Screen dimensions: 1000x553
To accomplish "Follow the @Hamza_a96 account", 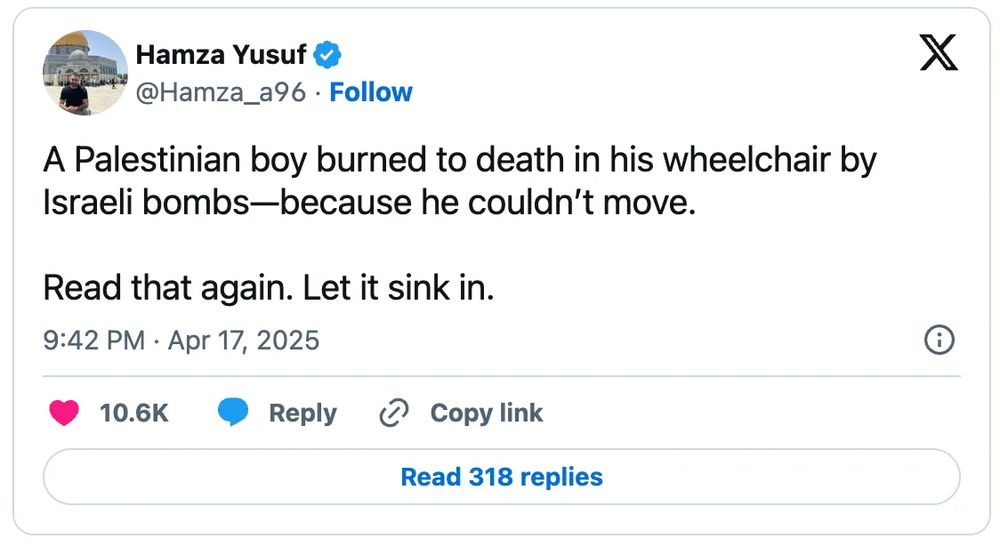I will [371, 92].
